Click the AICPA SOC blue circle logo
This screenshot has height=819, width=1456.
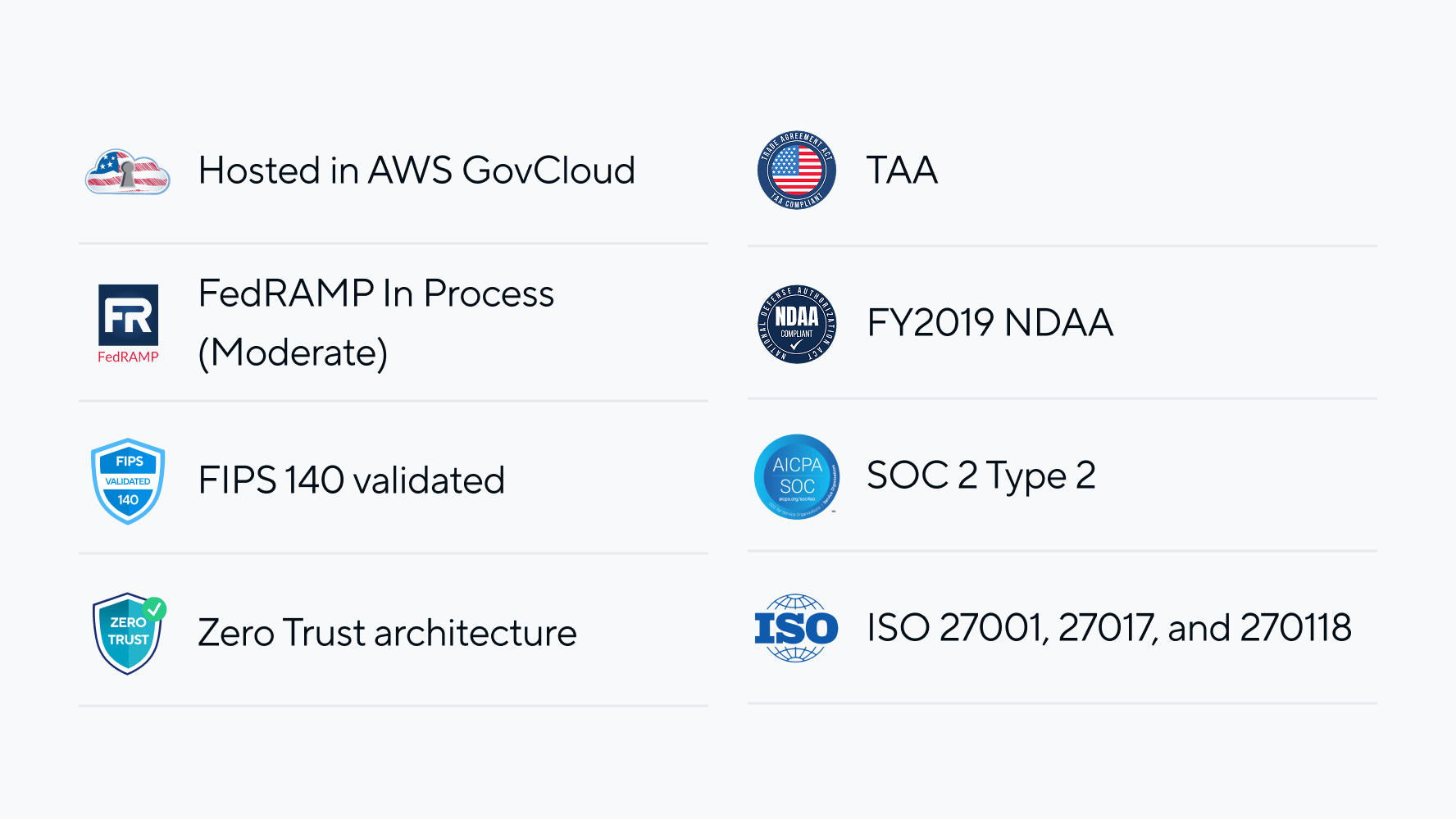tap(797, 476)
